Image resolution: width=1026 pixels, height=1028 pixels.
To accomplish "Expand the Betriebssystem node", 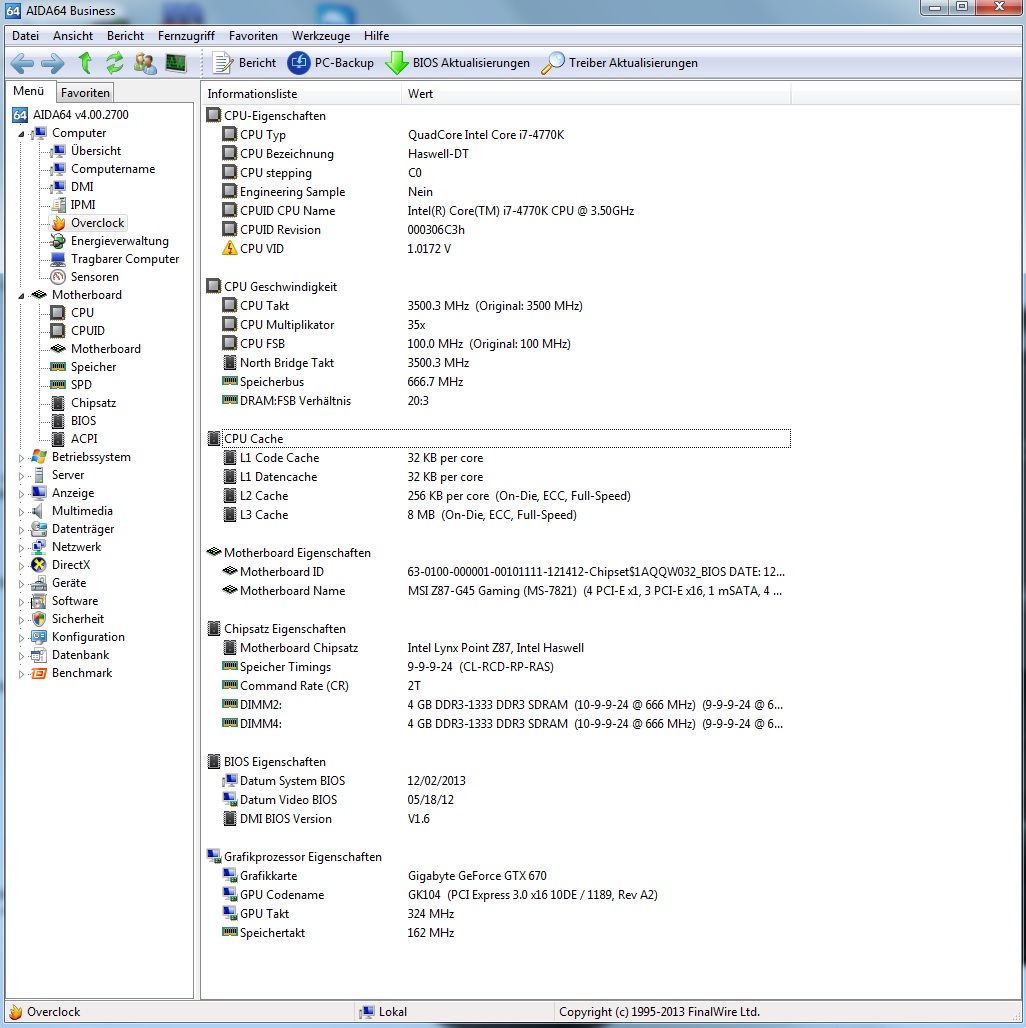I will 21,458.
